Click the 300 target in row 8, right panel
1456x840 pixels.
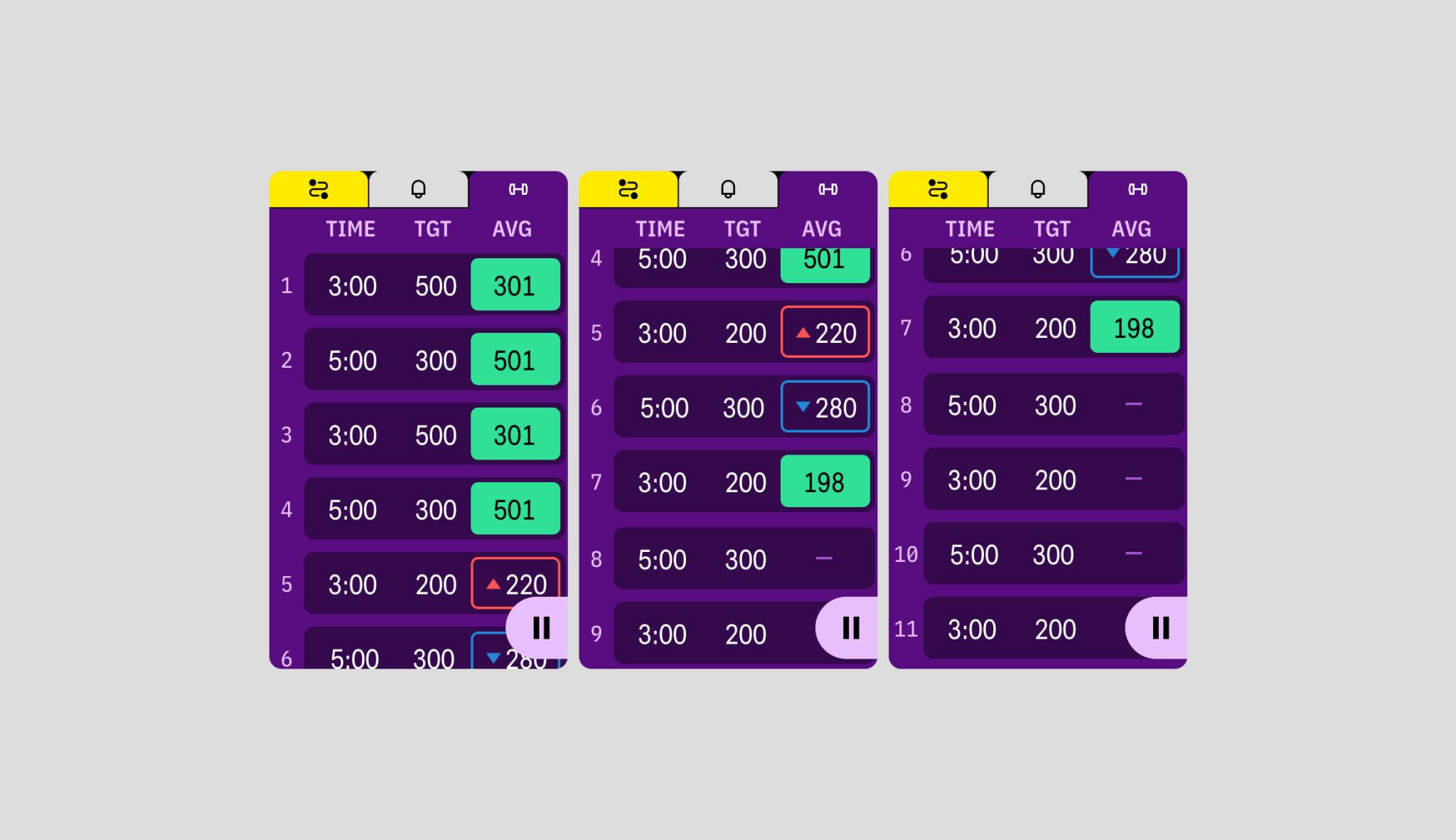tap(1056, 405)
